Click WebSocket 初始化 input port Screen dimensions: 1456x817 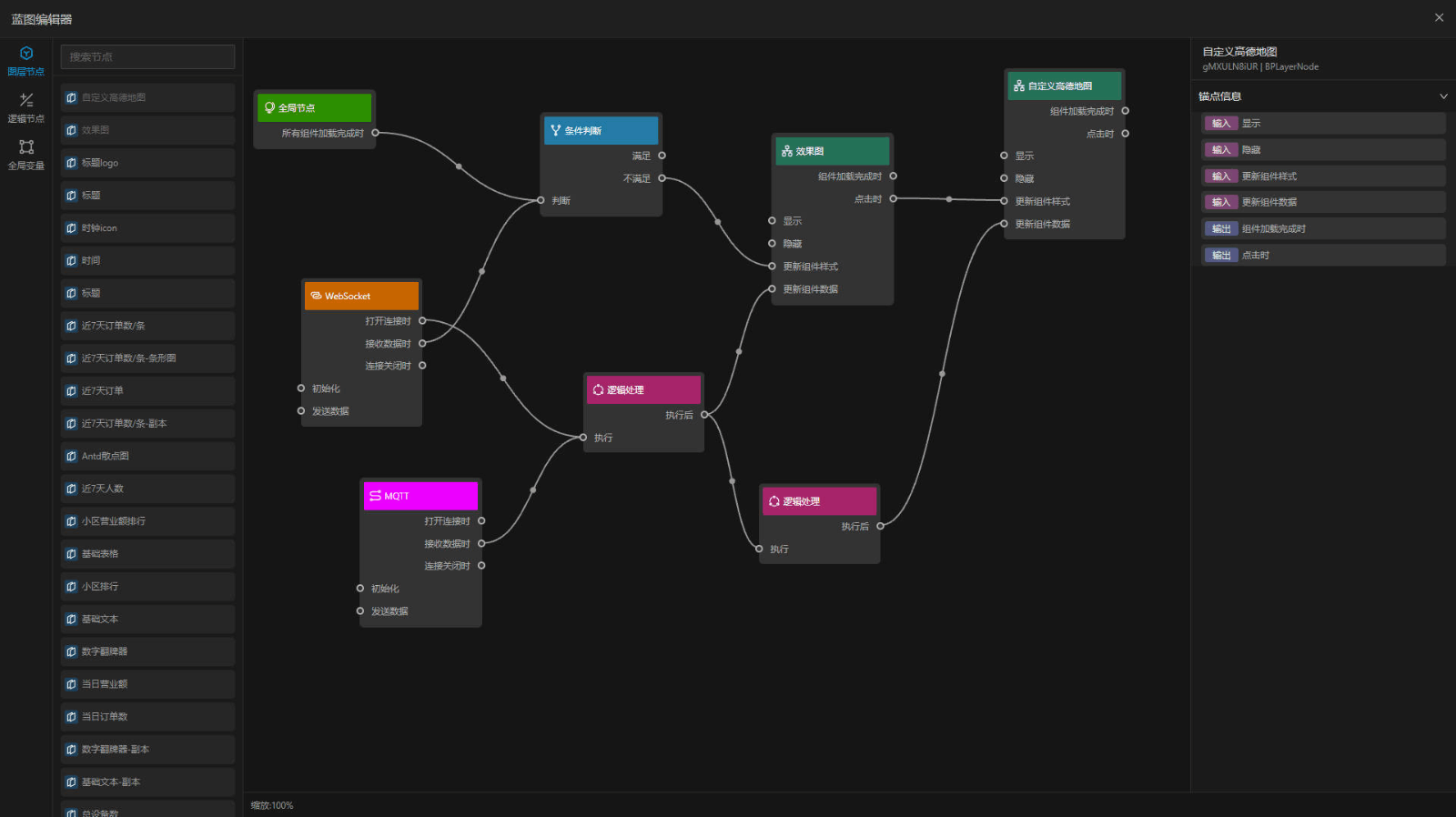[301, 388]
